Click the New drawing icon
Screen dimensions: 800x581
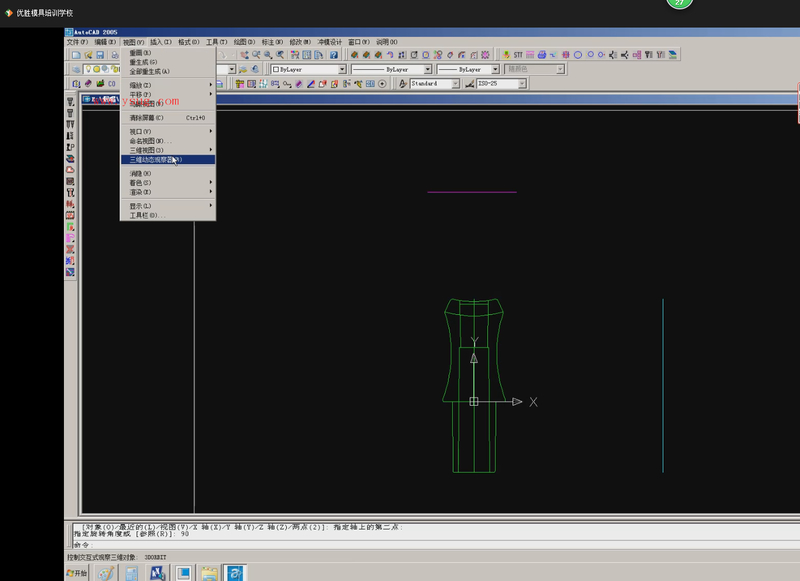click(x=76, y=55)
